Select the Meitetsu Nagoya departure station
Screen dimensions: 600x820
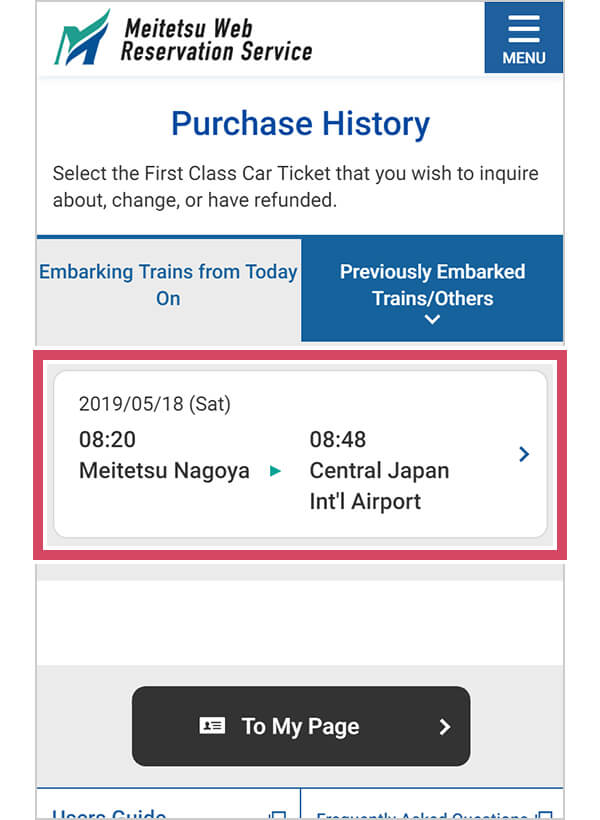point(163,470)
